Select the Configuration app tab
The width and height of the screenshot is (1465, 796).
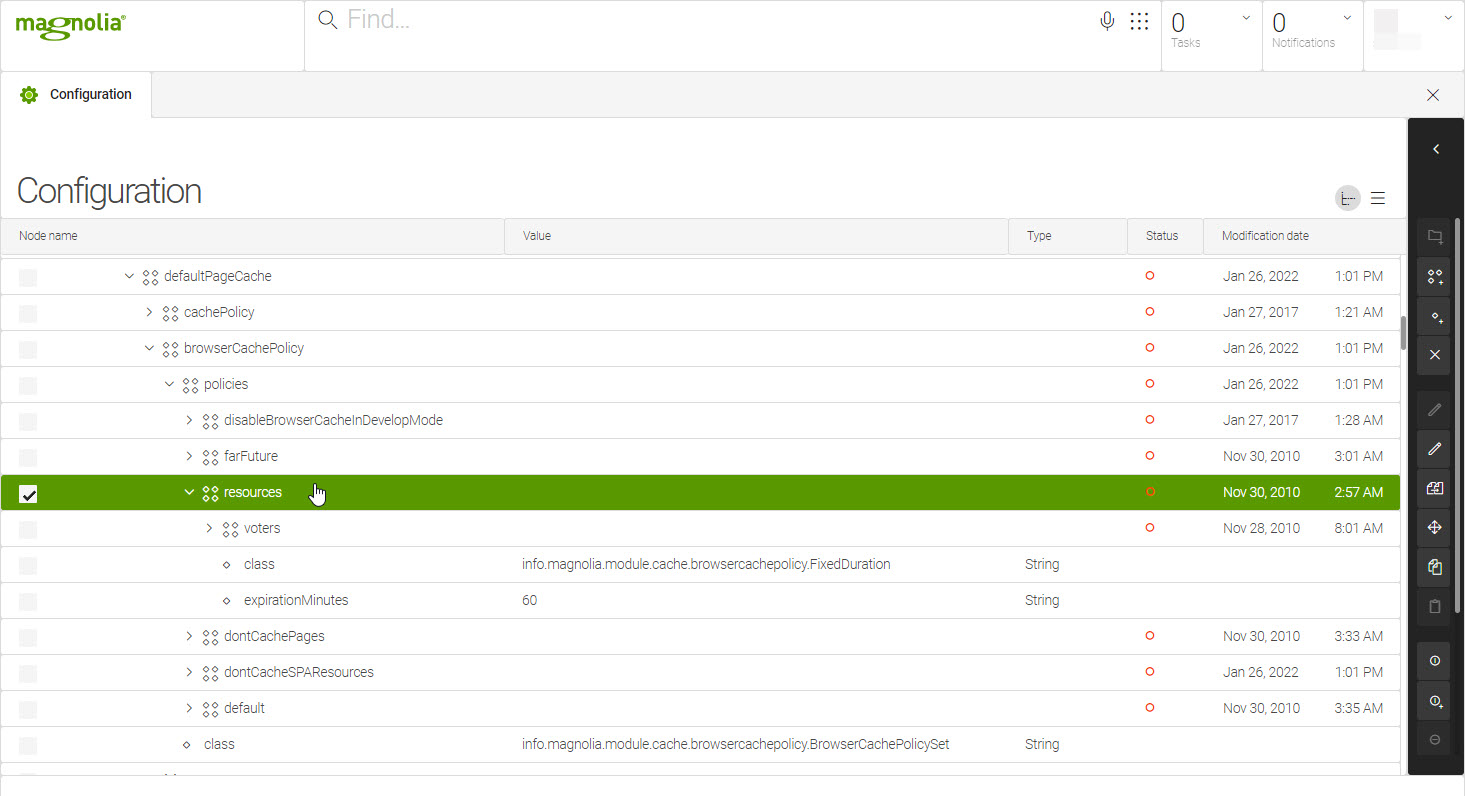coord(76,95)
